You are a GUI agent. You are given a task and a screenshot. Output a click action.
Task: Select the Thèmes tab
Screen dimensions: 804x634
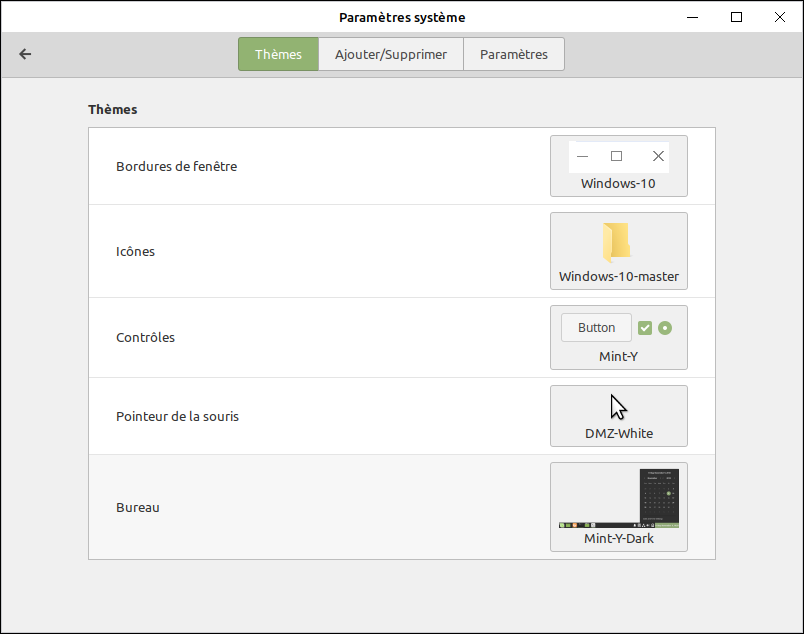click(x=278, y=54)
